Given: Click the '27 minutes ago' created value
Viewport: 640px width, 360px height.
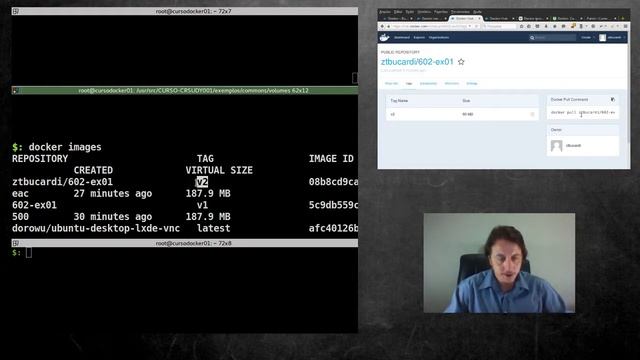Looking at the screenshot, I should 113,193.
